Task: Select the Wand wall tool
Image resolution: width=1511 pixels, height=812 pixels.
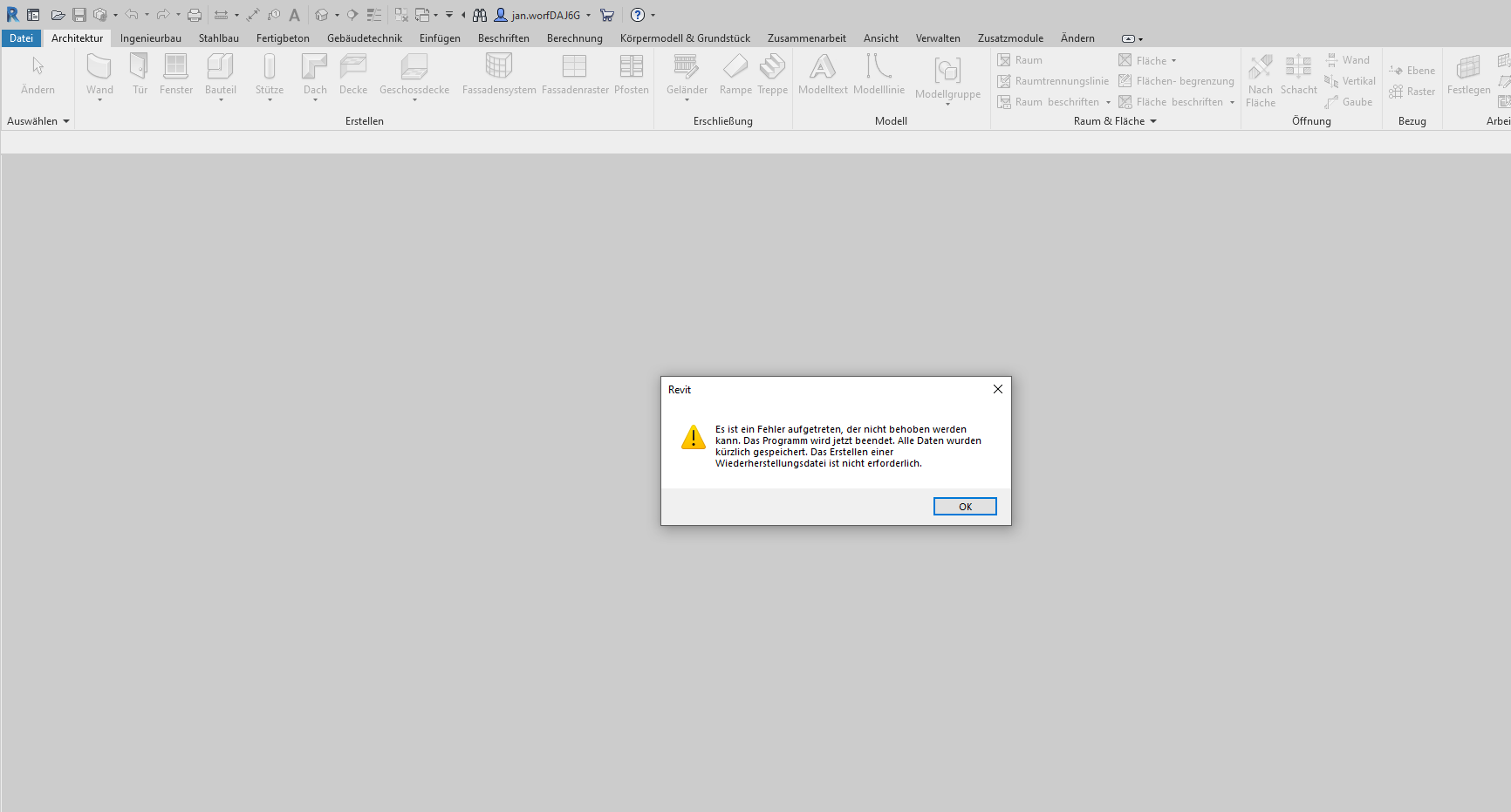Action: click(x=99, y=76)
